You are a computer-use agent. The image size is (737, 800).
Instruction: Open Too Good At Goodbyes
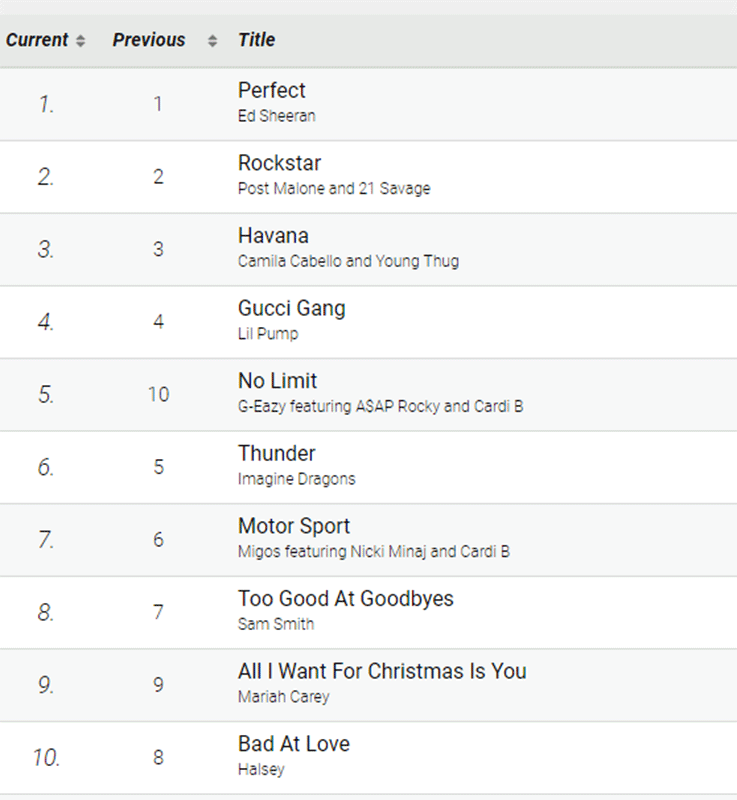[x=346, y=599]
